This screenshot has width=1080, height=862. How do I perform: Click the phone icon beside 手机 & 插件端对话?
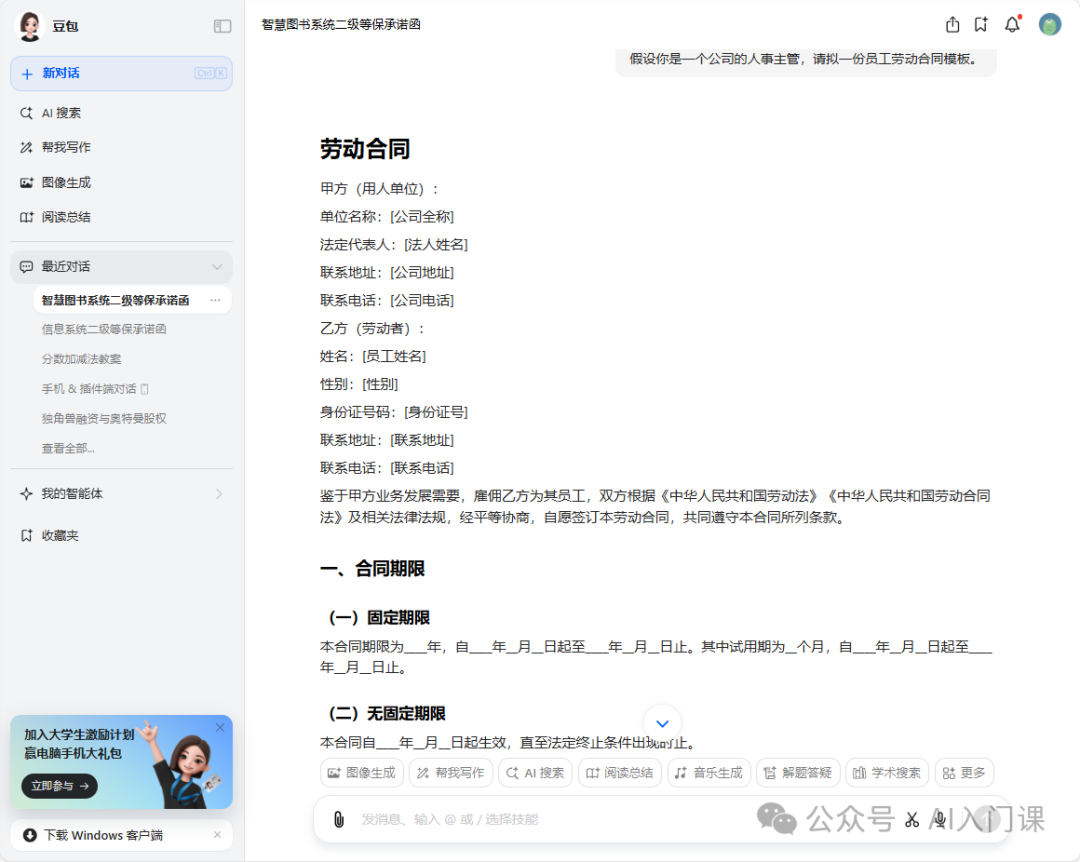pos(145,389)
